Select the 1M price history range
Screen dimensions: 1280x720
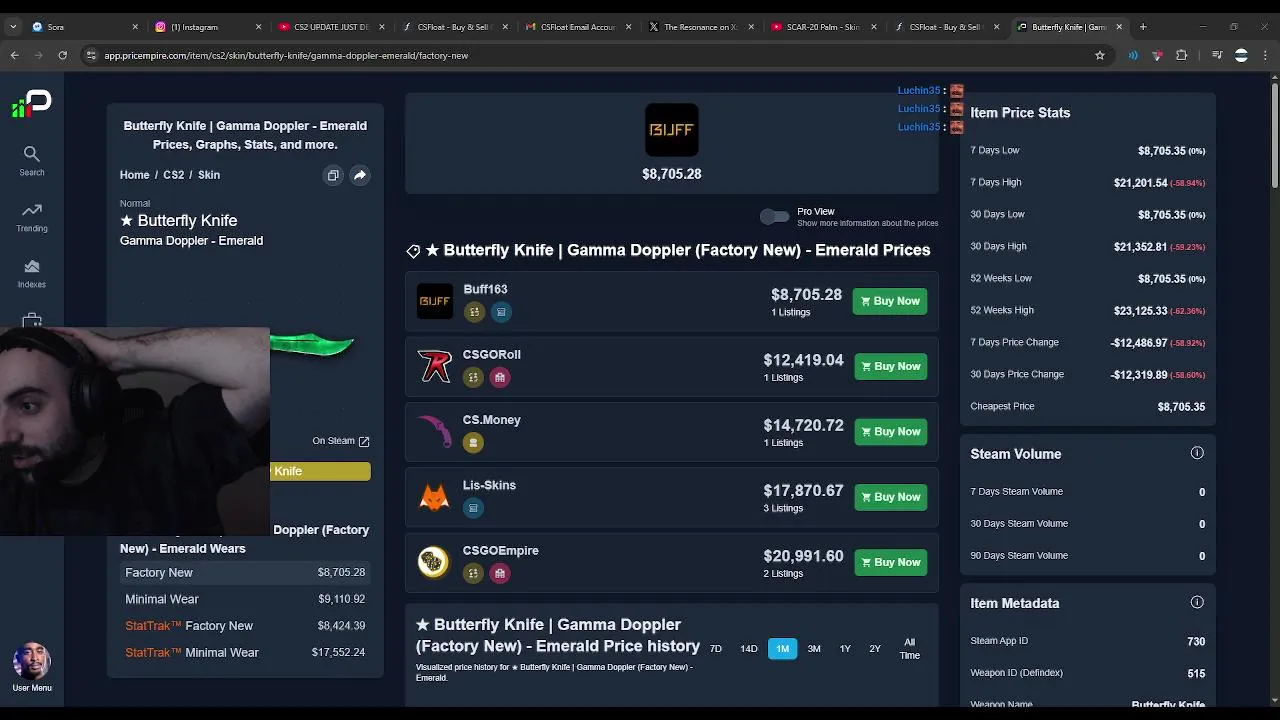point(783,649)
